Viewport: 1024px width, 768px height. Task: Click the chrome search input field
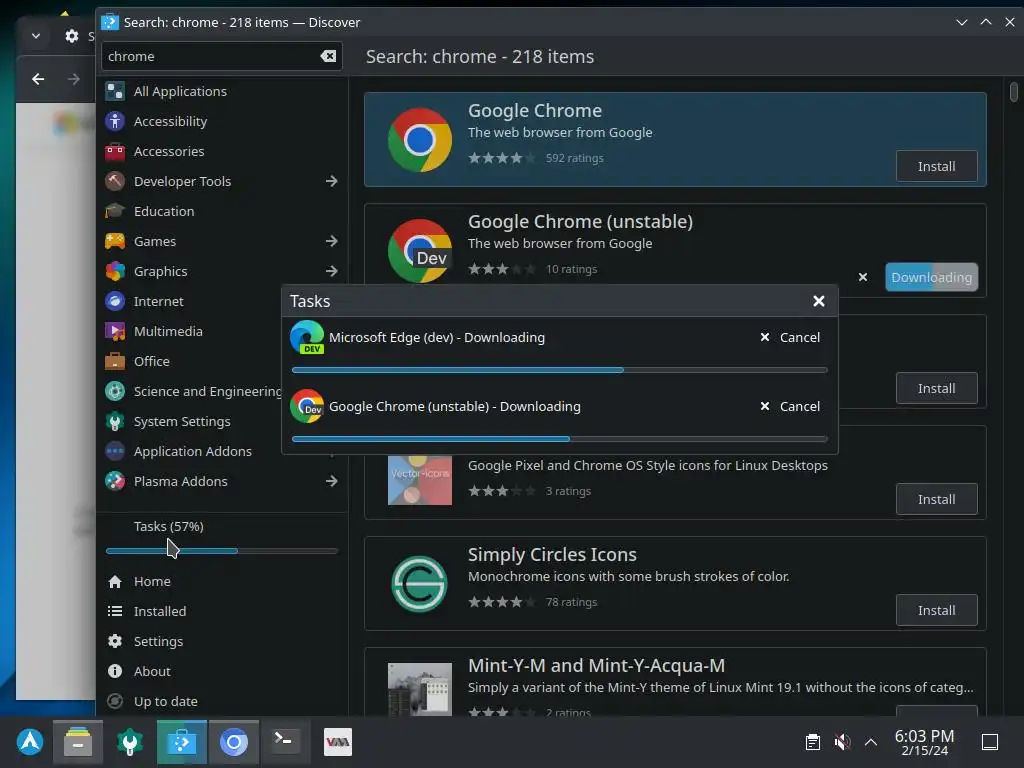click(x=221, y=56)
